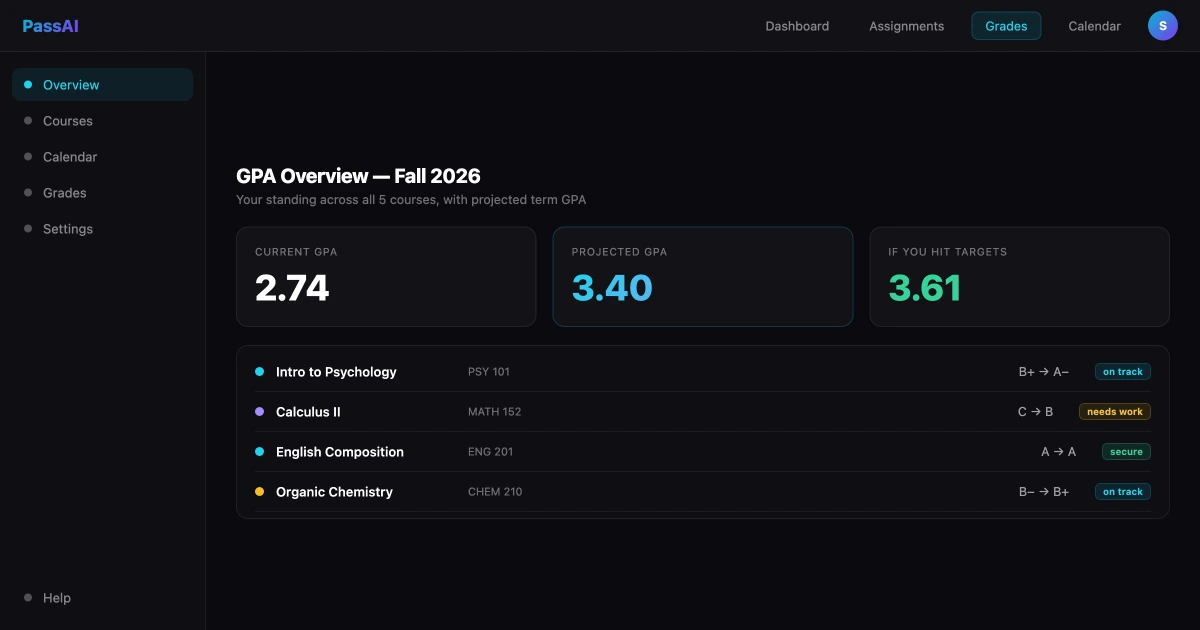Image resolution: width=1200 pixels, height=630 pixels.
Task: Open the Organic Chemistry course row
Action: point(703,492)
